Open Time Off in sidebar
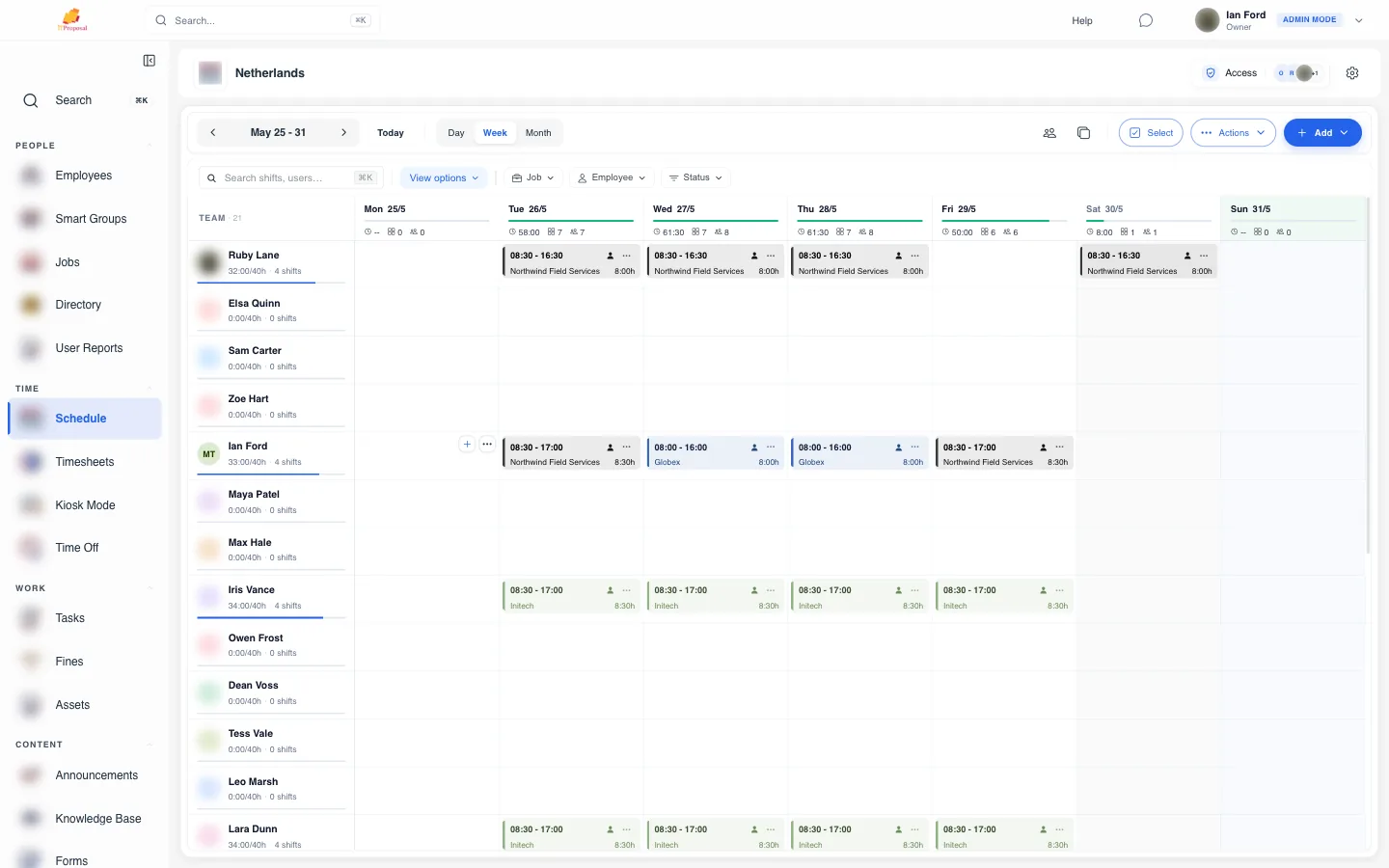1389x868 pixels. click(85, 548)
